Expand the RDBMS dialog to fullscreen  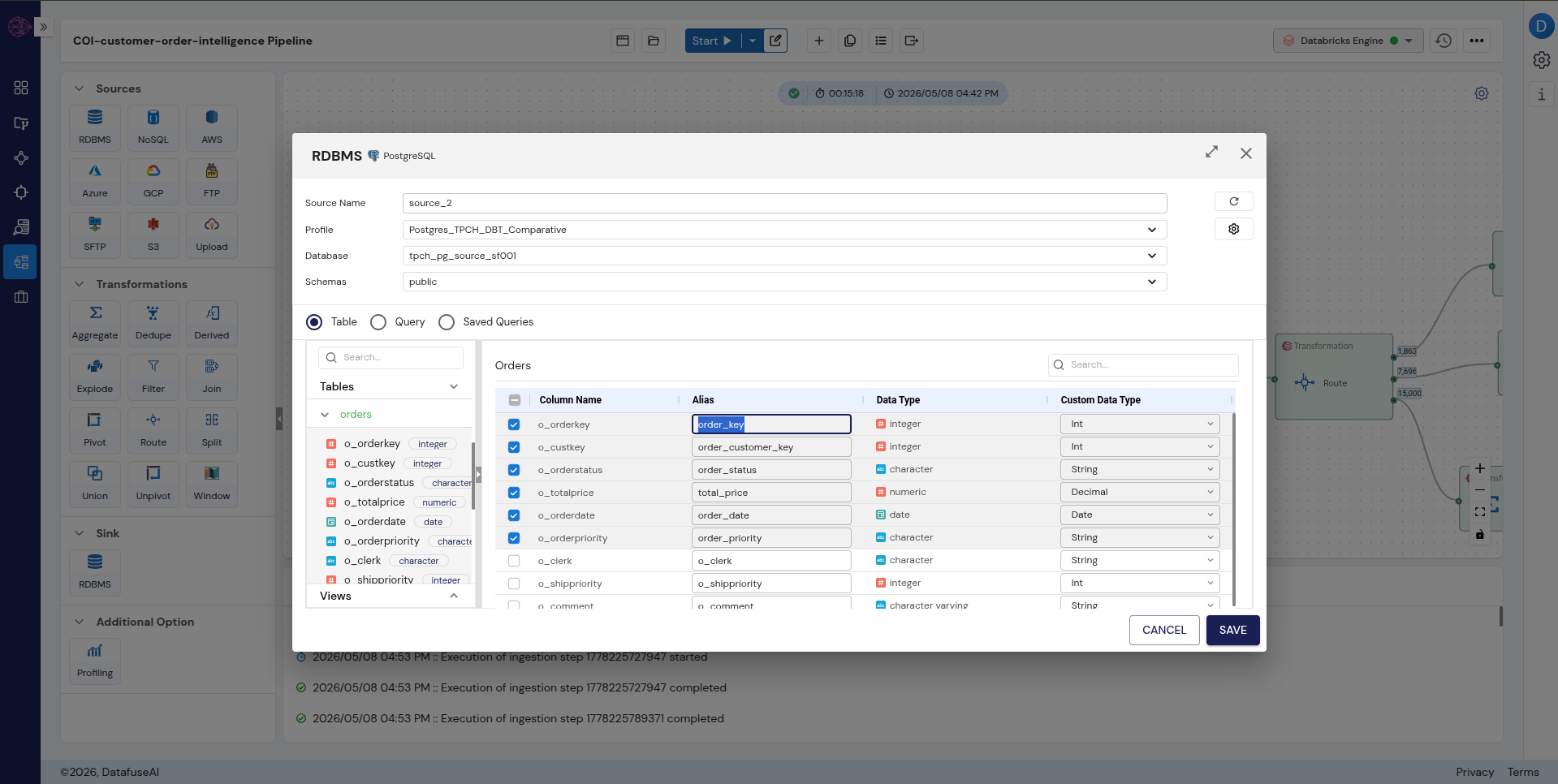point(1212,153)
